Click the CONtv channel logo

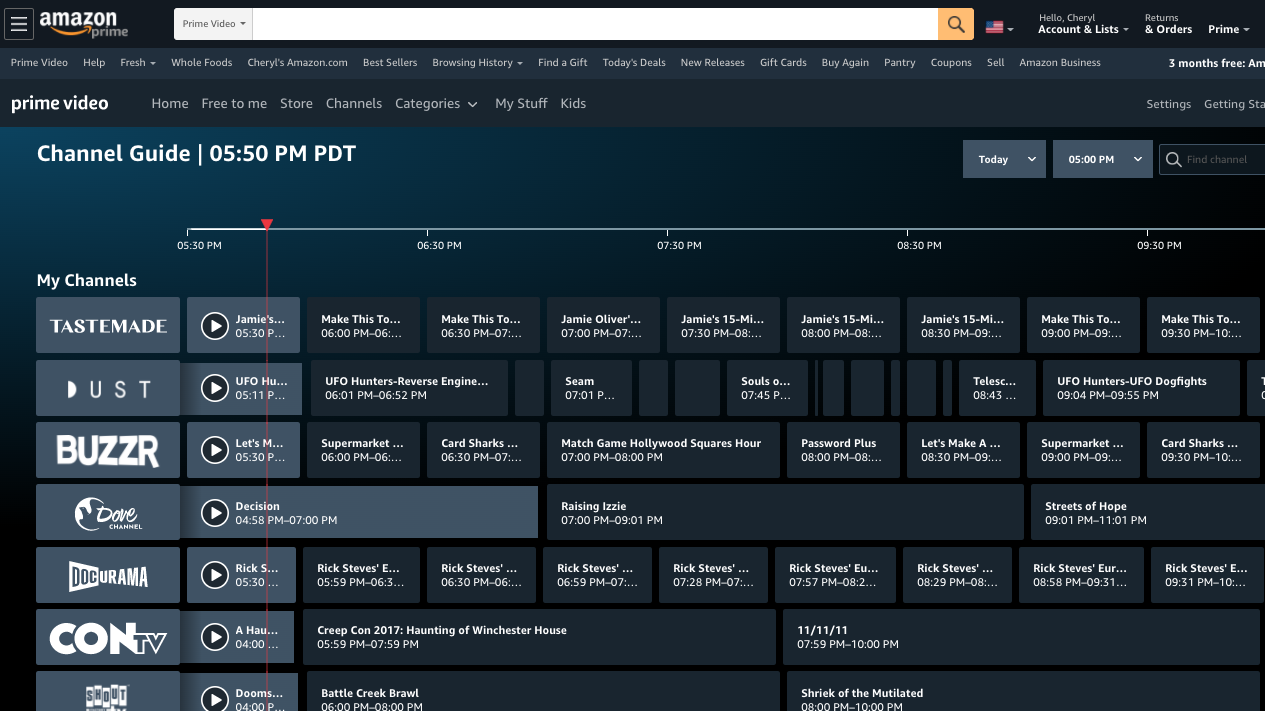108,637
